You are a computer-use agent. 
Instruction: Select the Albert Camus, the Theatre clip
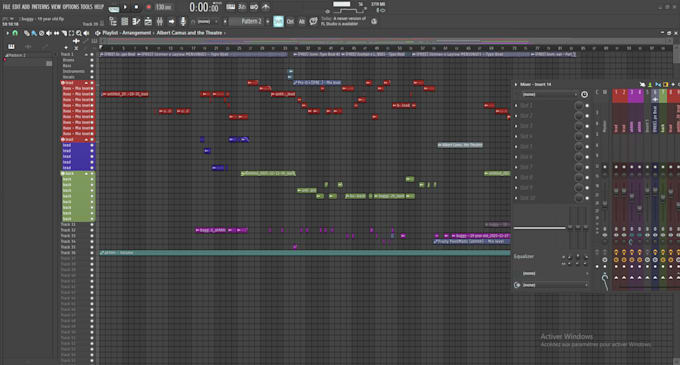click(460, 145)
